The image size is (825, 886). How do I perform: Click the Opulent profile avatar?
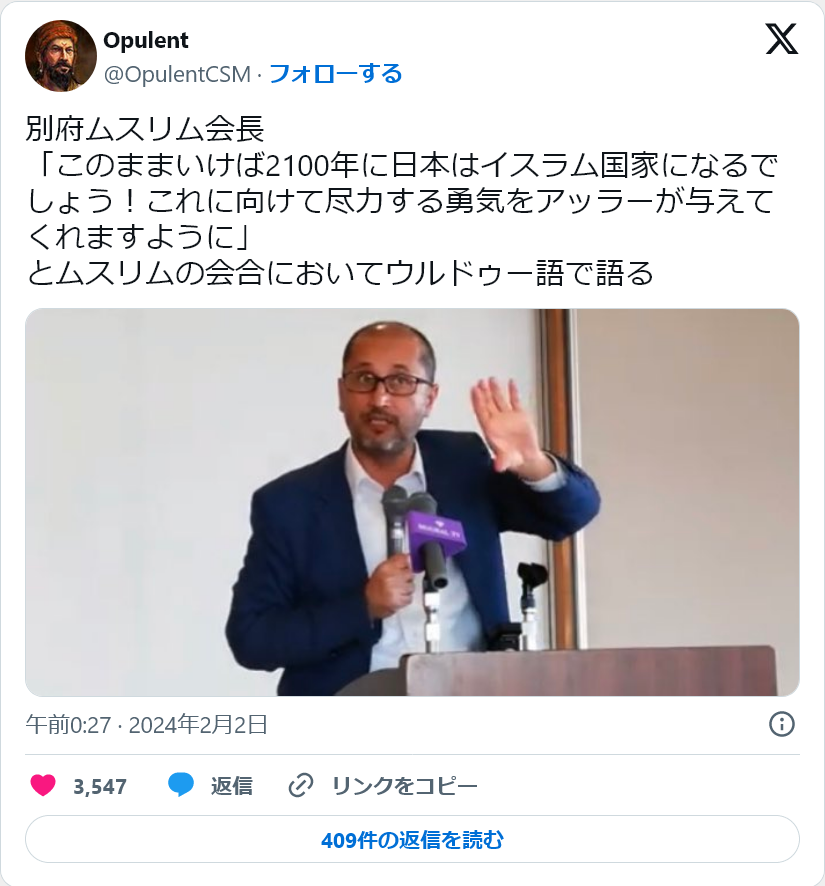click(x=60, y=56)
